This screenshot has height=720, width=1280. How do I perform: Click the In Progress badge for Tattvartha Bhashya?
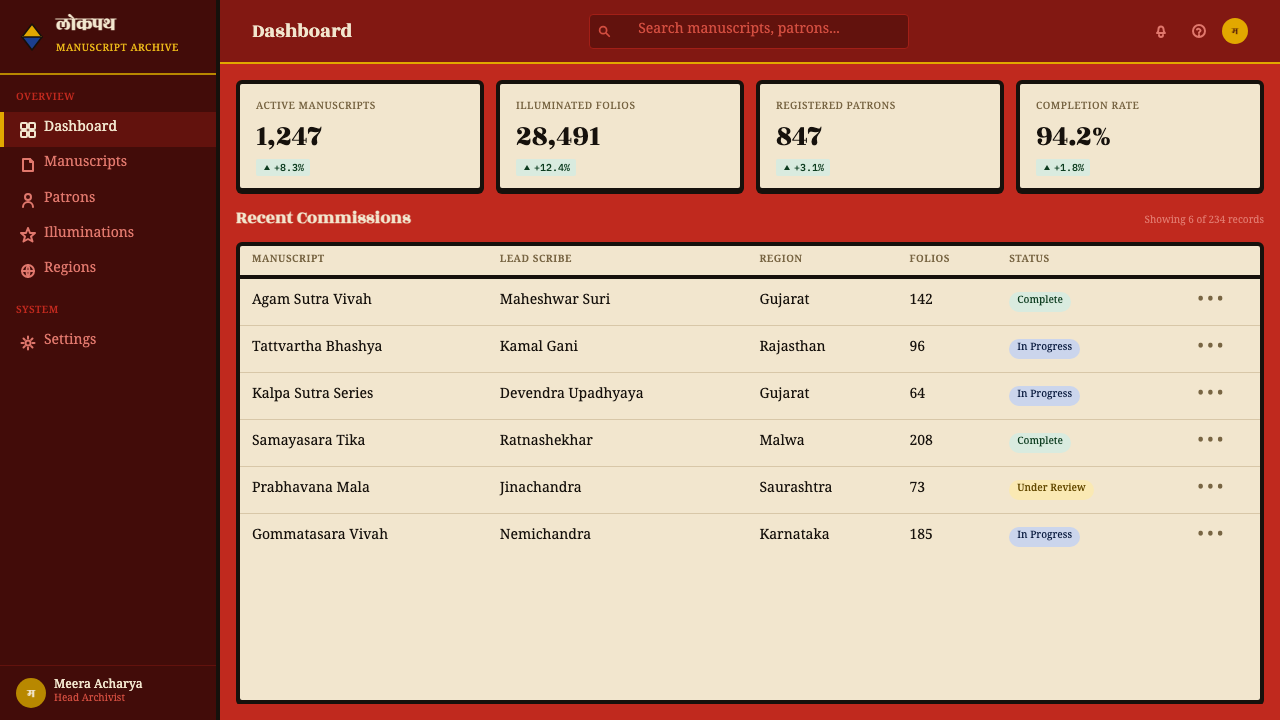coord(1044,347)
